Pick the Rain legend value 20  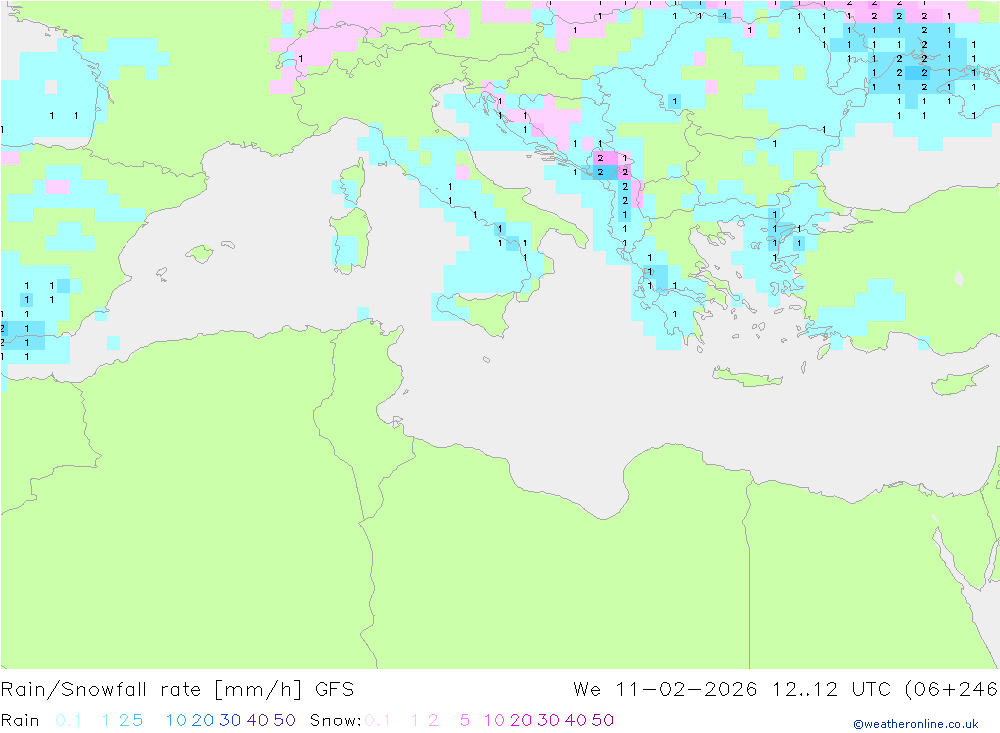[203, 720]
